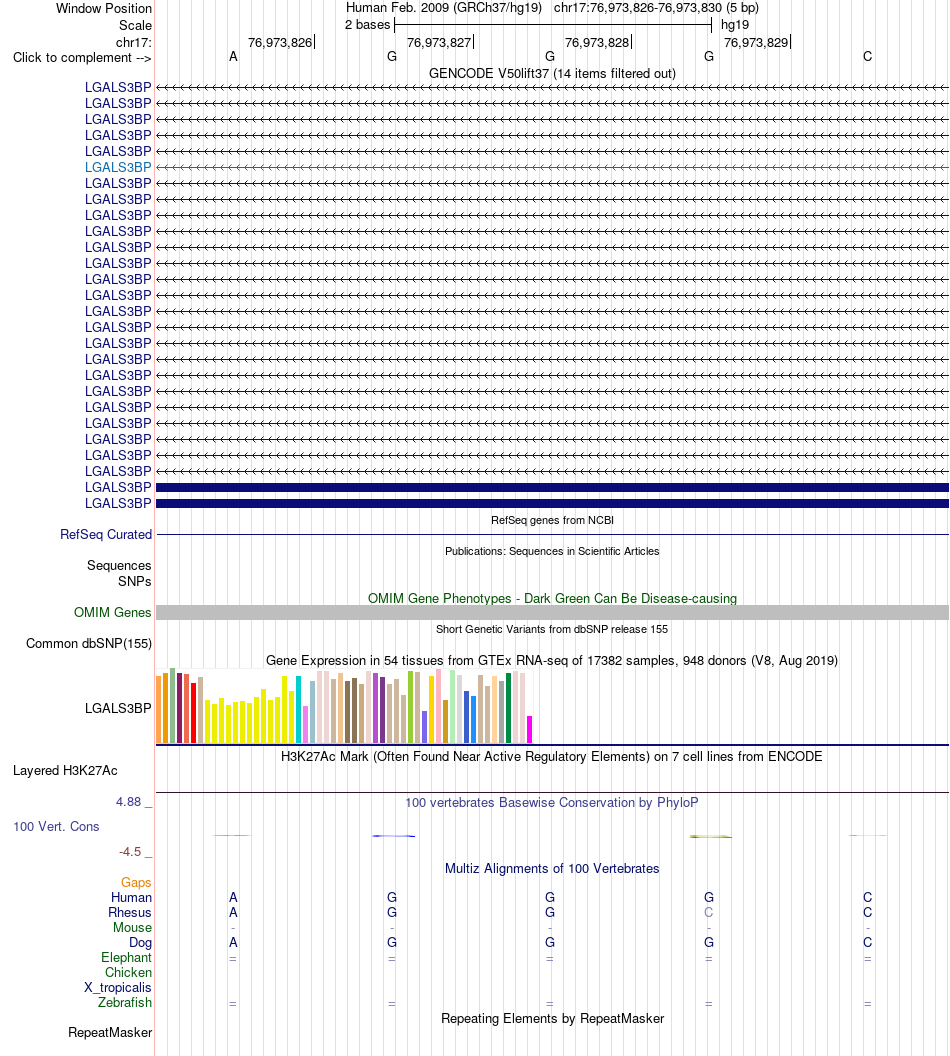Click the GENCODE V50lift37 track title

tap(552, 73)
